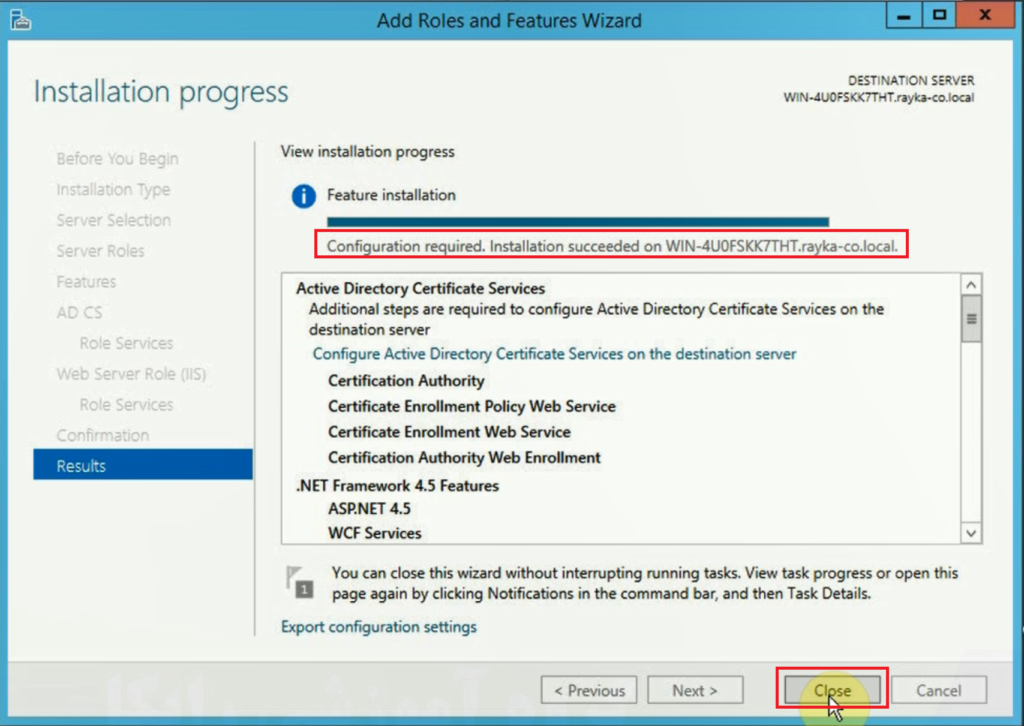This screenshot has height=726, width=1024.
Task: Select the Server Roles step
Action: click(x=101, y=251)
